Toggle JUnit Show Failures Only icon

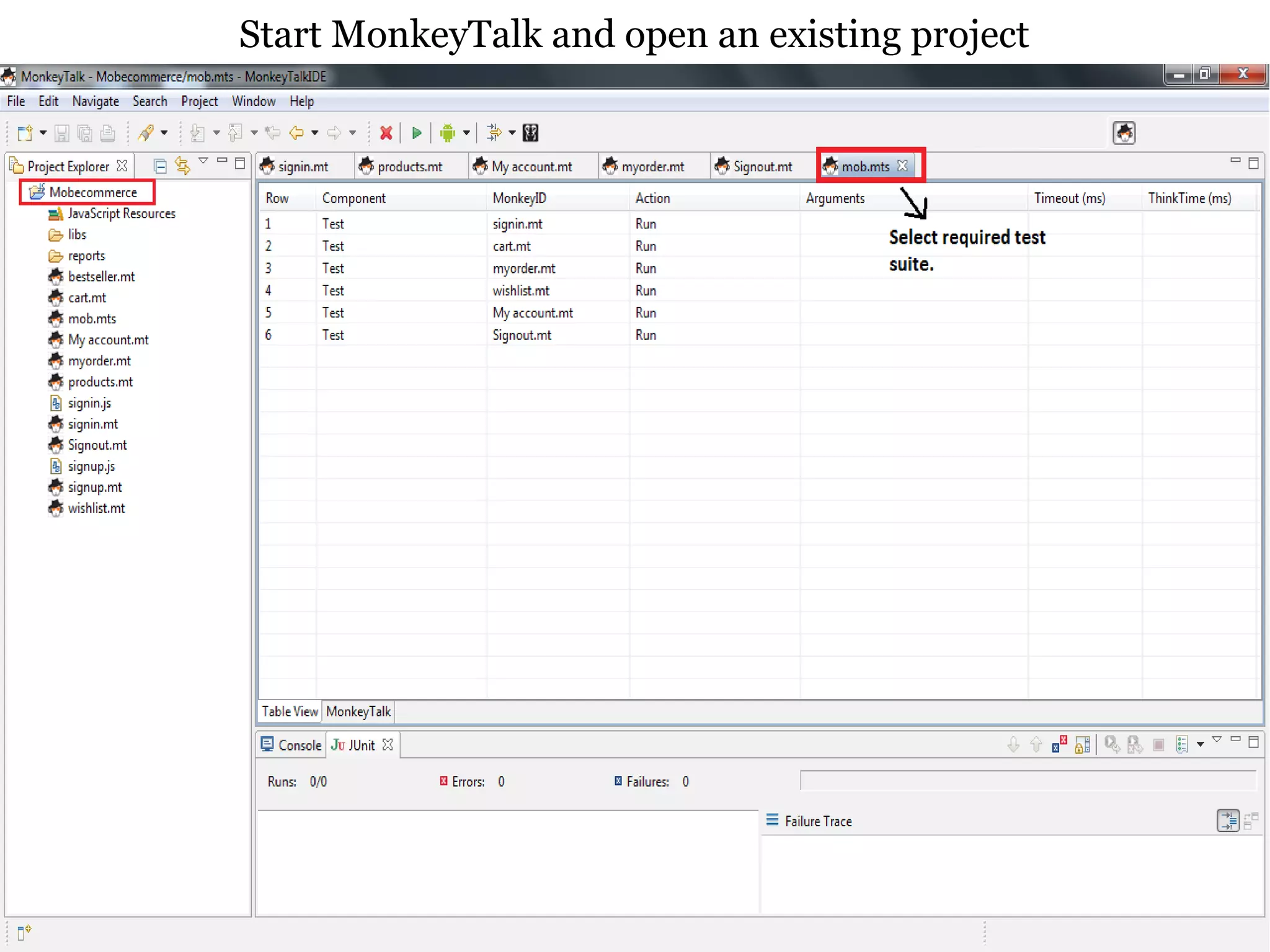tap(1059, 744)
